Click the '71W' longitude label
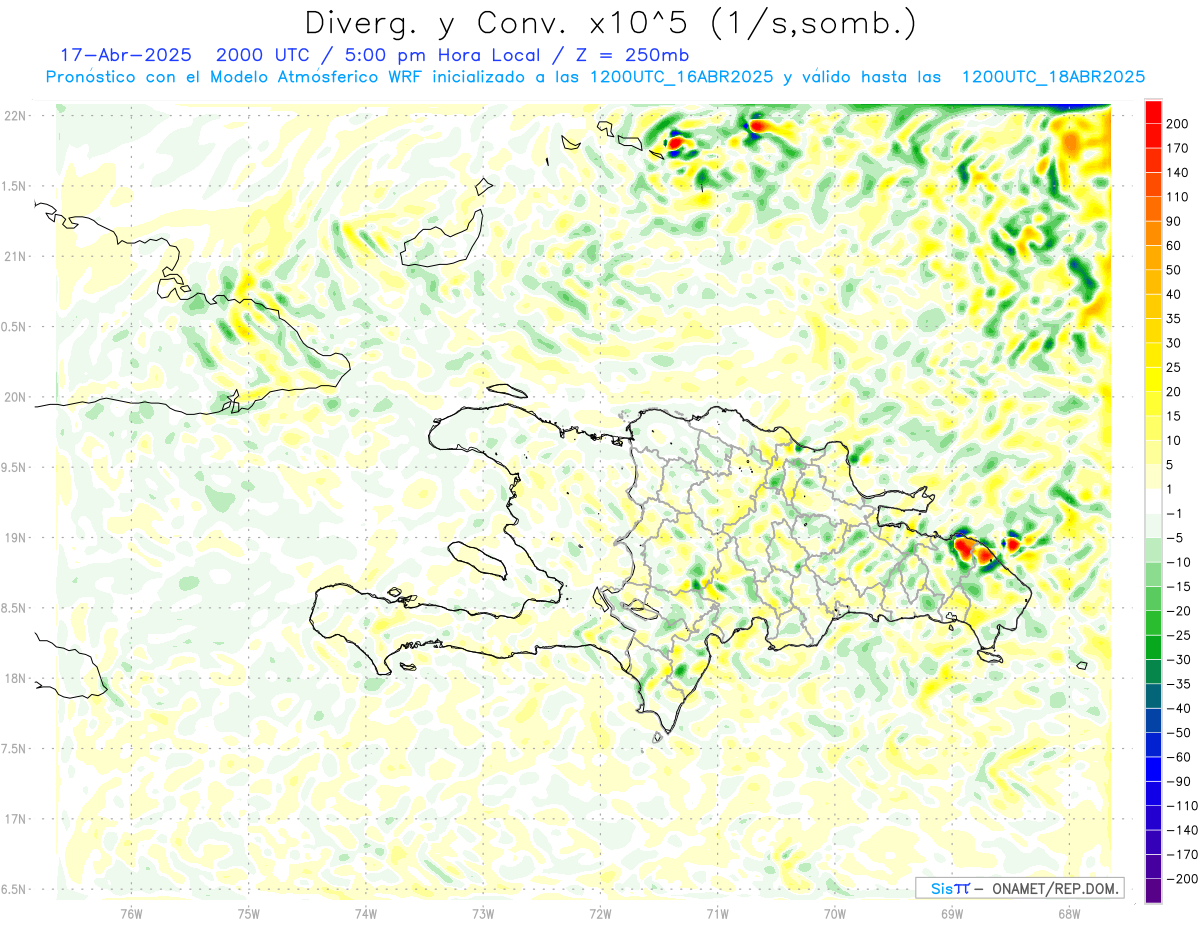This screenshot has width=1200, height=927. tap(717, 913)
